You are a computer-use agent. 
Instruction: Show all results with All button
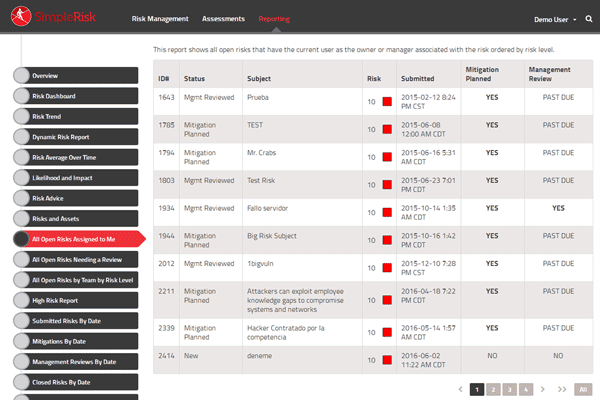pyautogui.click(x=583, y=388)
